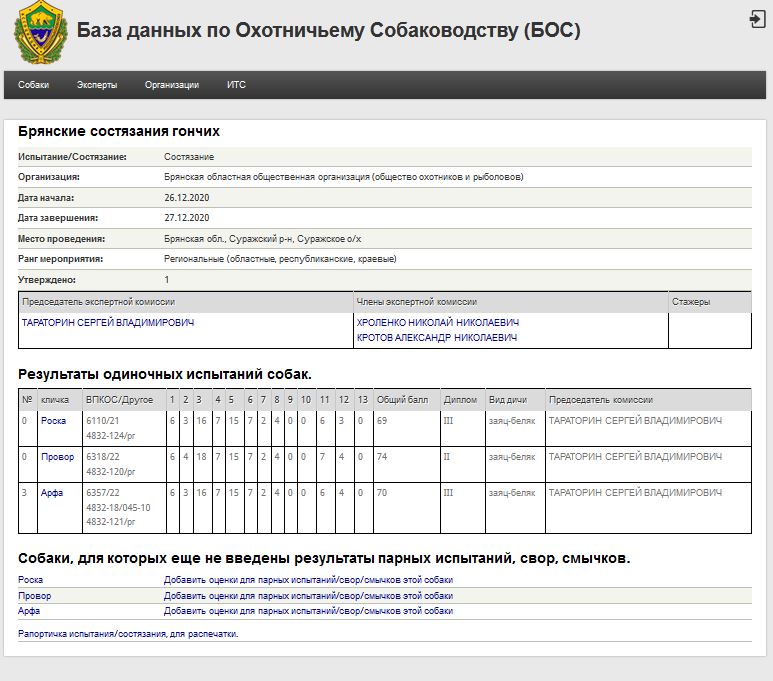Open the Собаки menu item
Image resolution: width=773 pixels, height=681 pixels.
[34, 85]
